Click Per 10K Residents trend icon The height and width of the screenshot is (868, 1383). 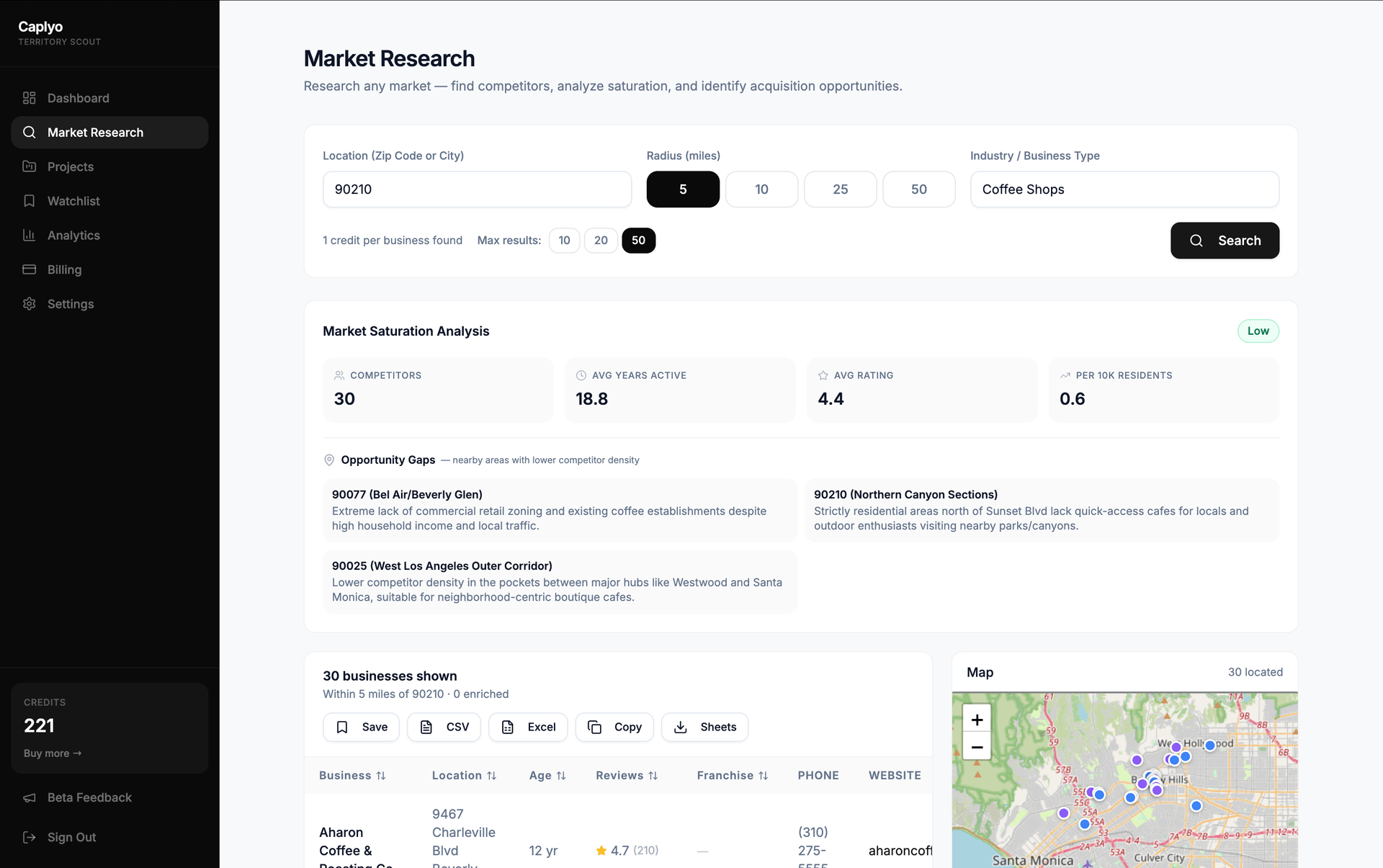pyautogui.click(x=1065, y=375)
